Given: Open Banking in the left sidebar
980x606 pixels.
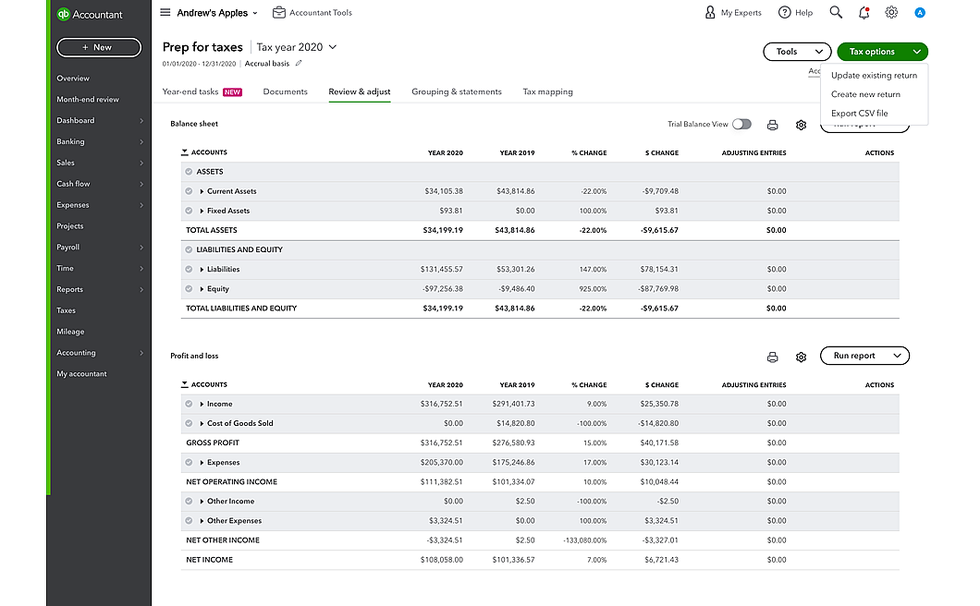Looking at the screenshot, I should tap(71, 142).
